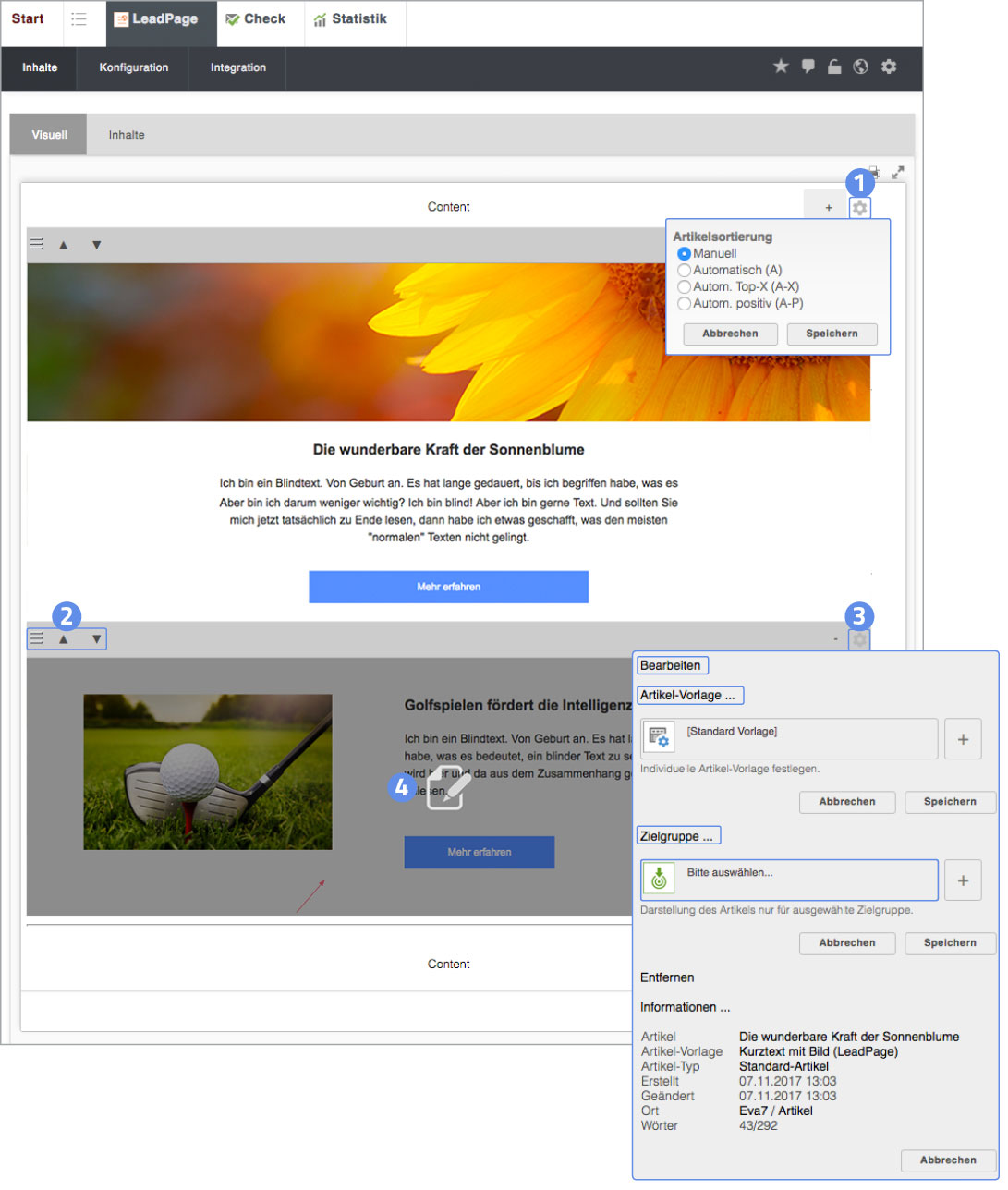Click the fullscreen expand arrows icon
Image resolution: width=1008 pixels, height=1190 pixels.
click(897, 172)
